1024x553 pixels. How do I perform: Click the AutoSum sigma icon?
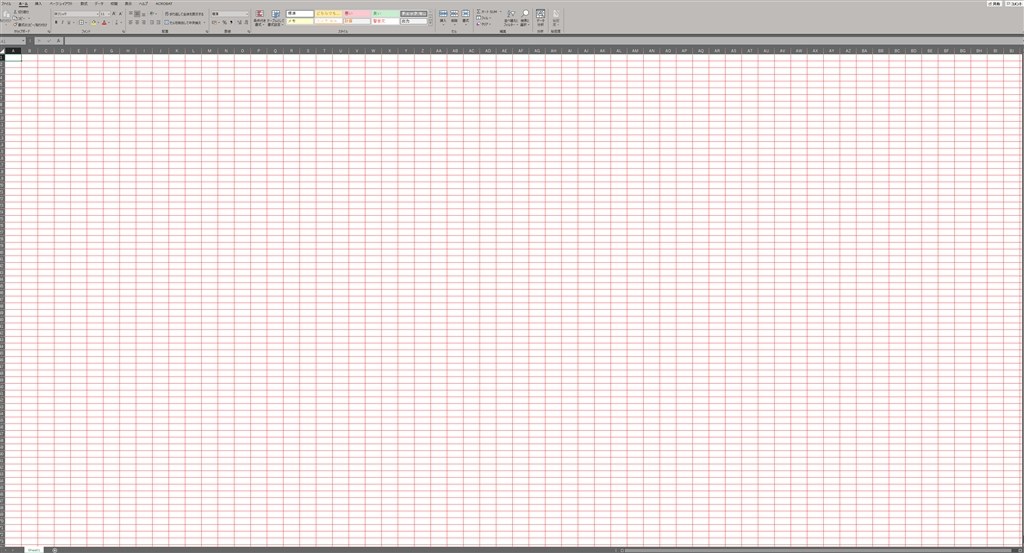(479, 12)
